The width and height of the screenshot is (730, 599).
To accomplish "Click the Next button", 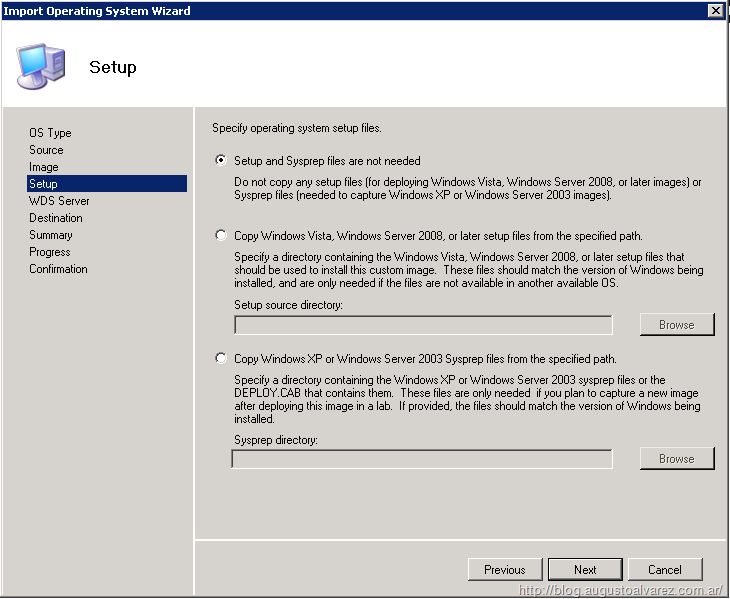I will pyautogui.click(x=585, y=569).
